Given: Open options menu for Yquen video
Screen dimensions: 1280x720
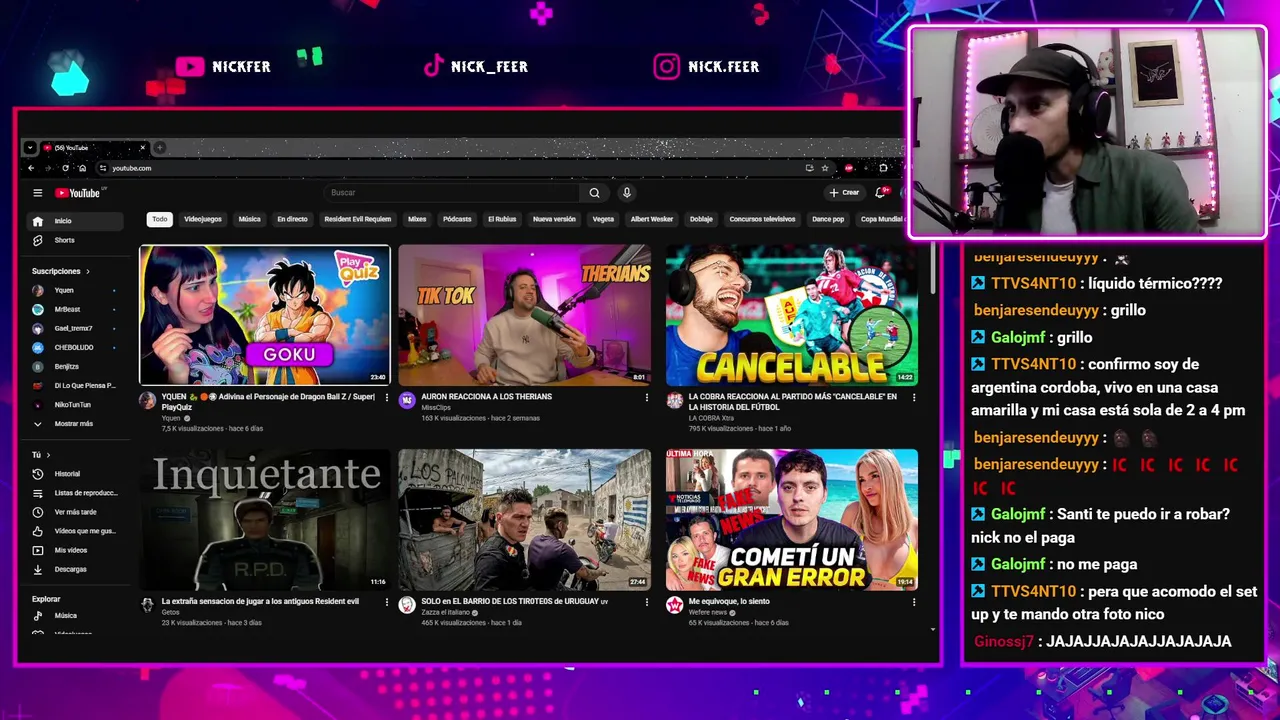Looking at the screenshot, I should click(387, 397).
